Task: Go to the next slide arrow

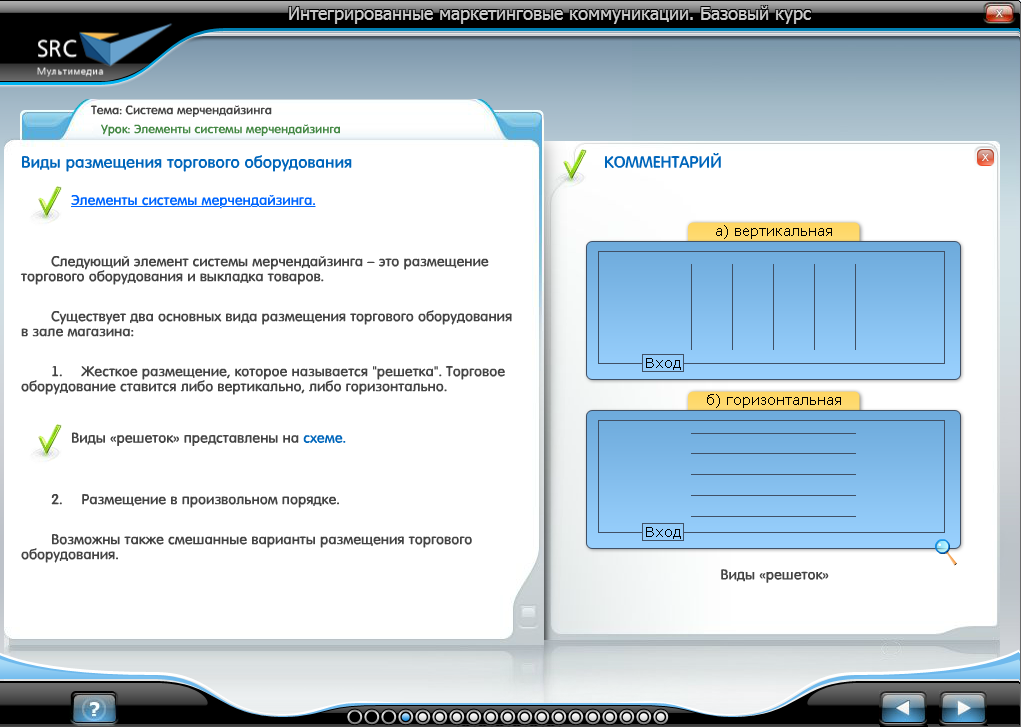Action: 962,708
